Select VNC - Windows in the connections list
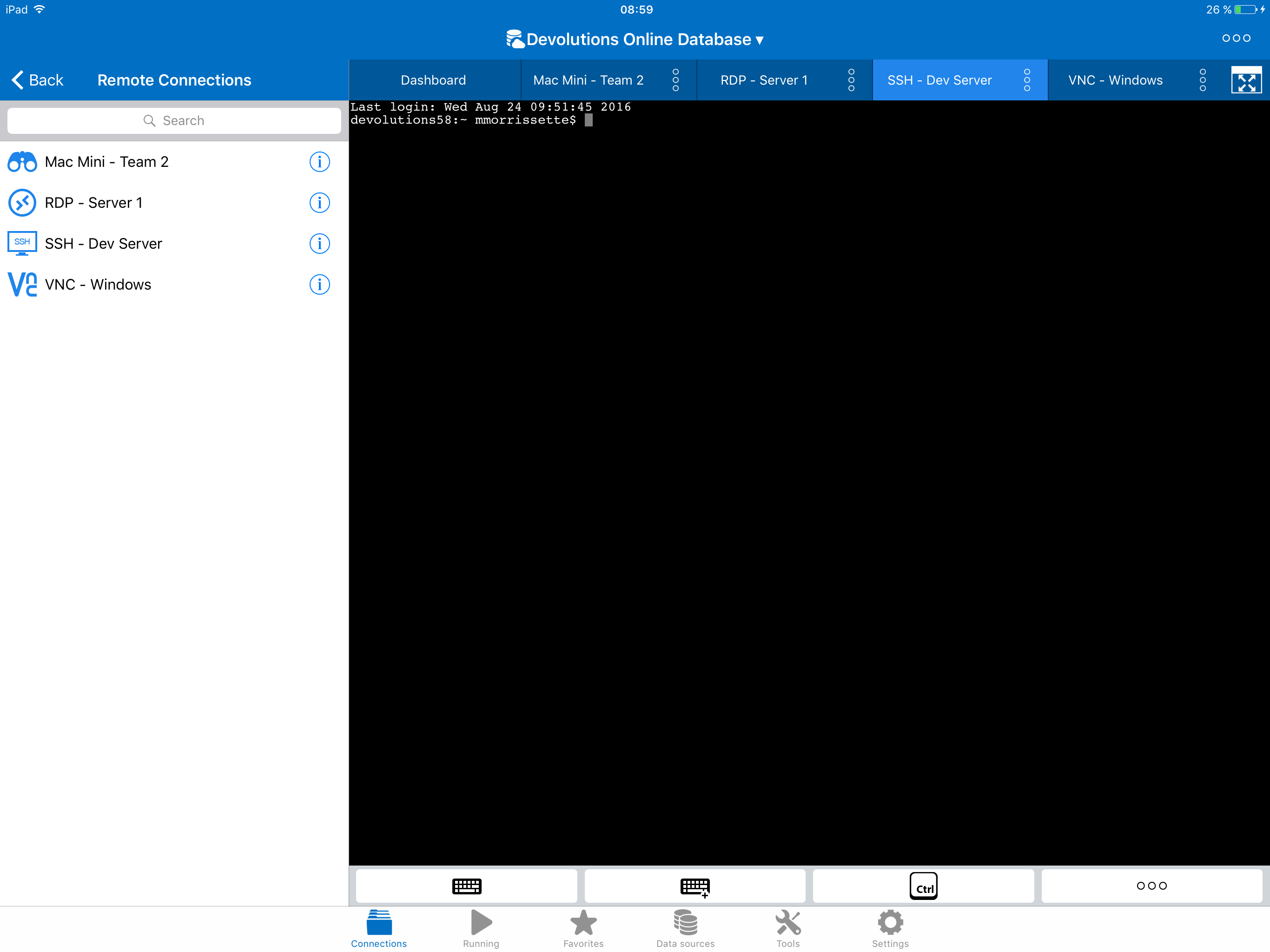The height and width of the screenshot is (952, 1270). (98, 284)
